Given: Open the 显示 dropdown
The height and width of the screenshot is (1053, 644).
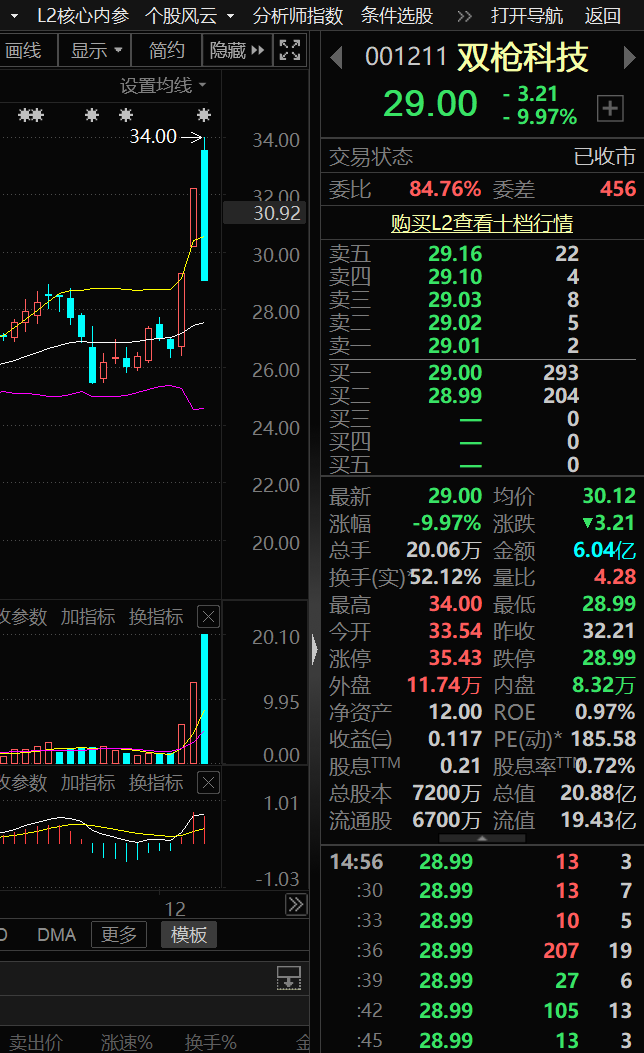Looking at the screenshot, I should point(96,50).
